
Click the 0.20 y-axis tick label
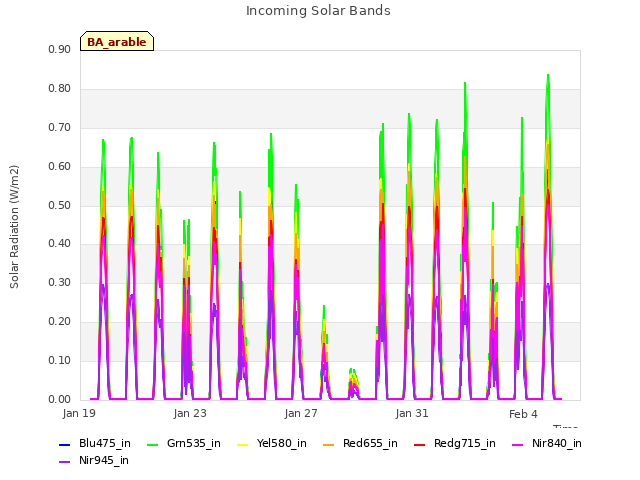tap(60, 322)
